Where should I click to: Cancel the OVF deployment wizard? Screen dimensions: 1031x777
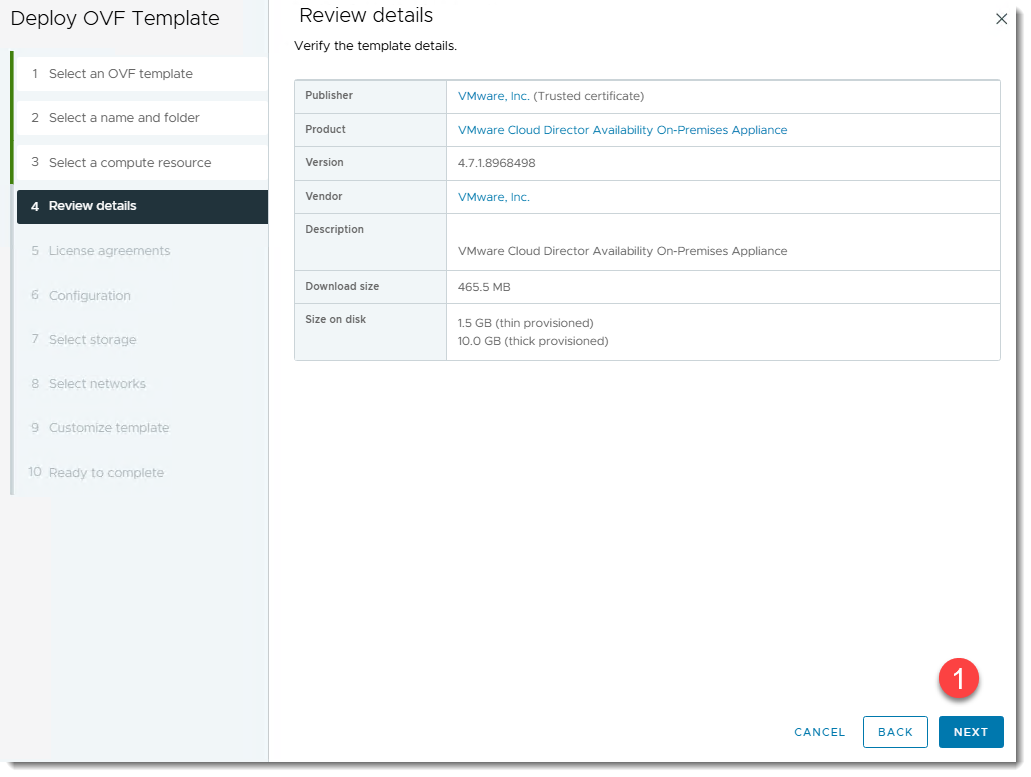(x=819, y=732)
